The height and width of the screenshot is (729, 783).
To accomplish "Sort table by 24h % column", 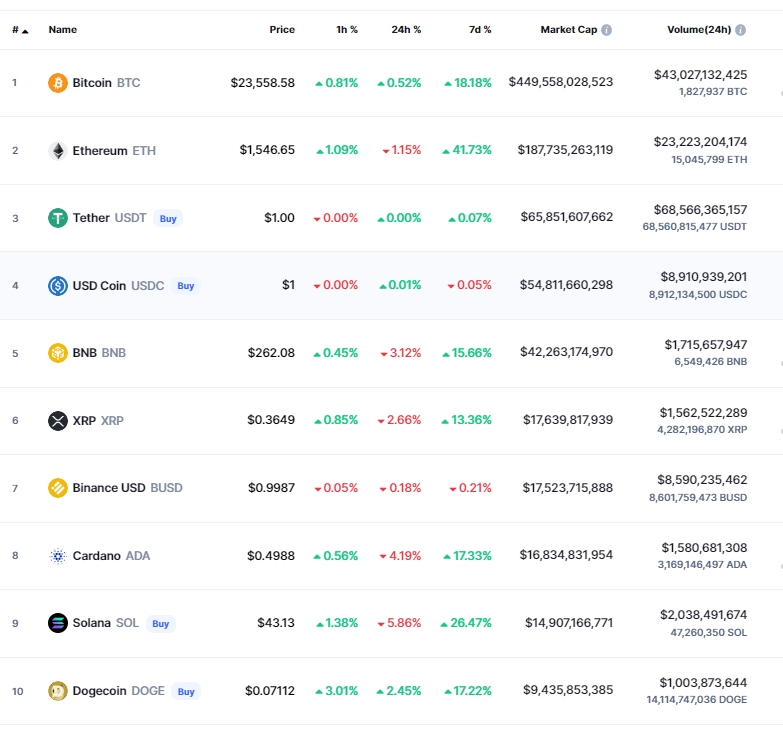I will coord(406,30).
